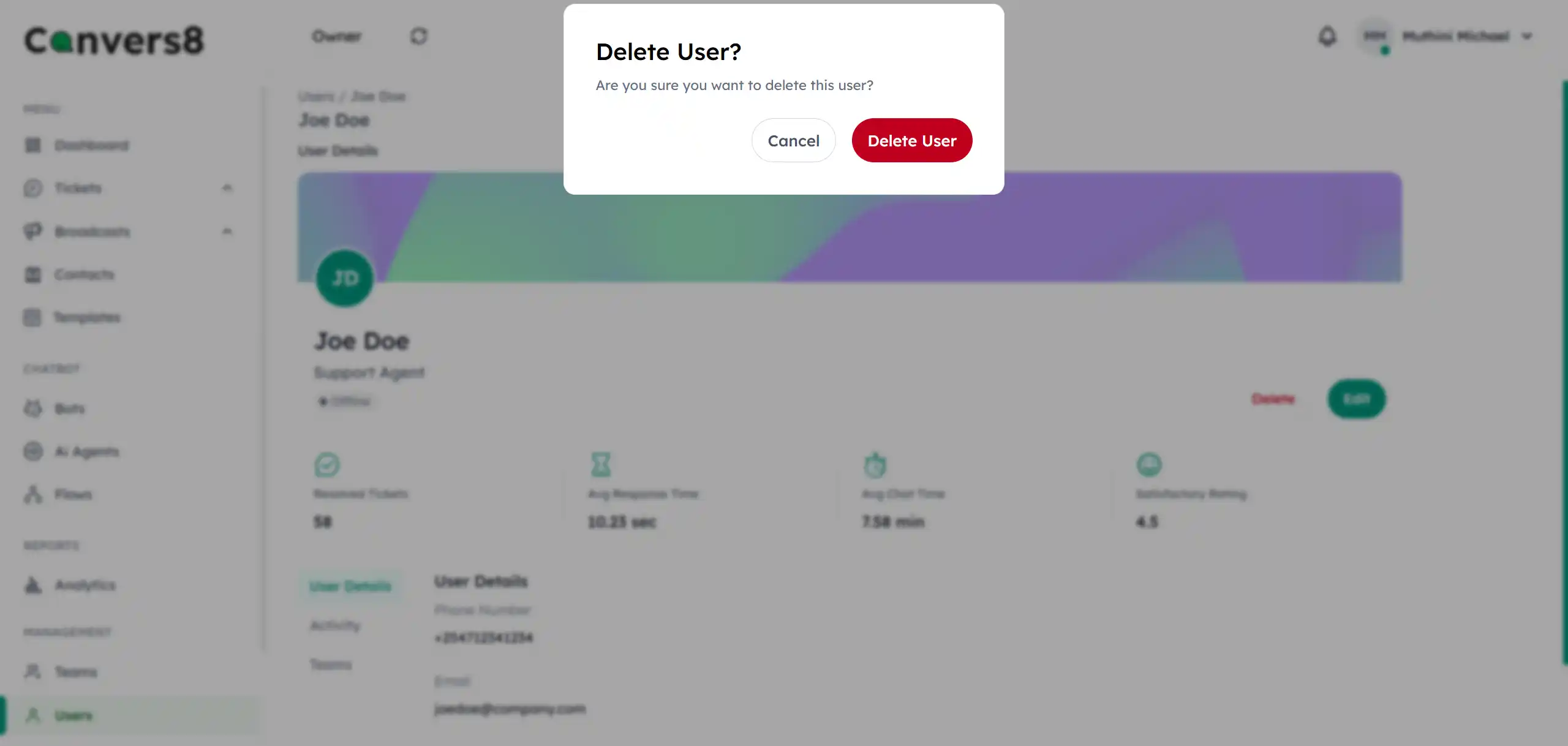Open the notification bell

1327,36
